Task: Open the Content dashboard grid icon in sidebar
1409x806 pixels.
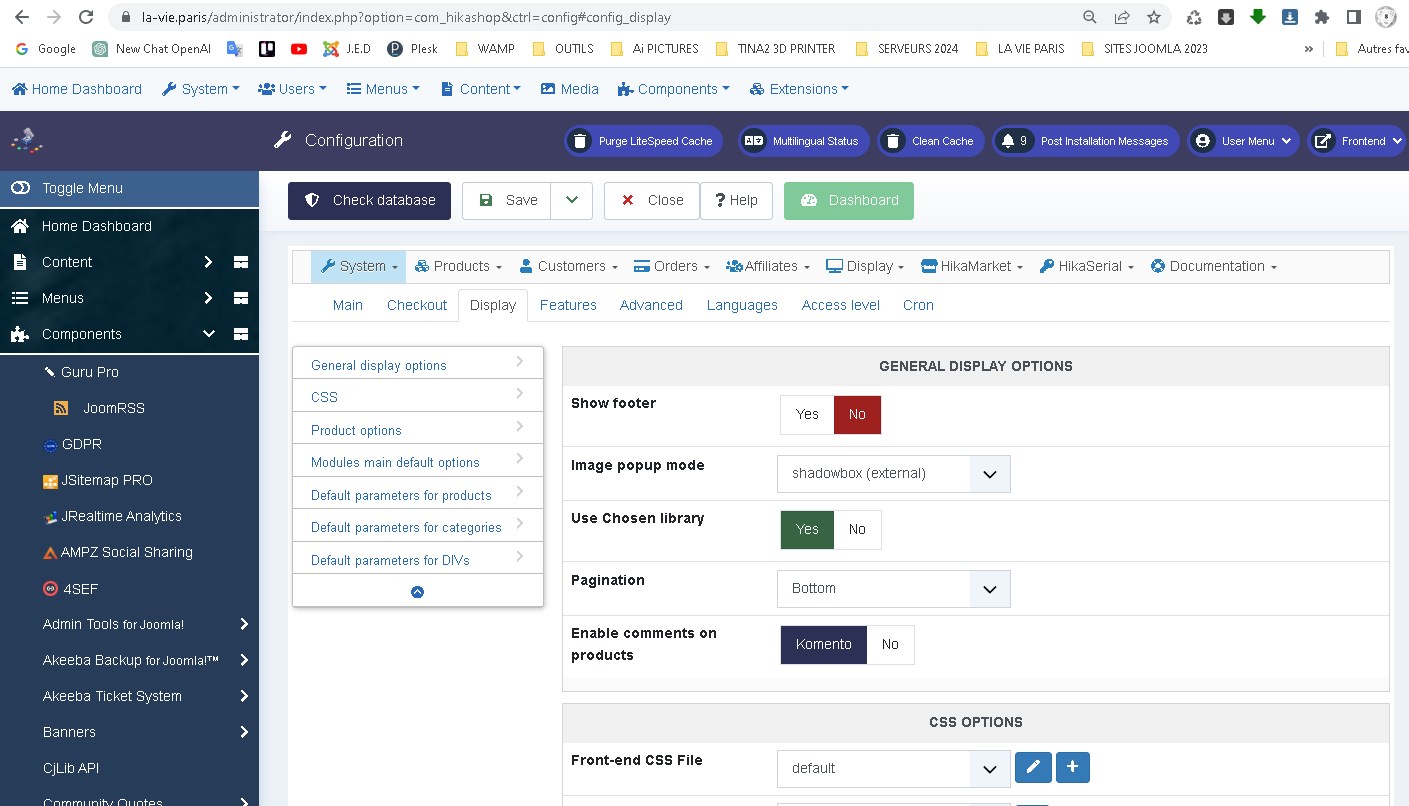Action: click(241, 262)
